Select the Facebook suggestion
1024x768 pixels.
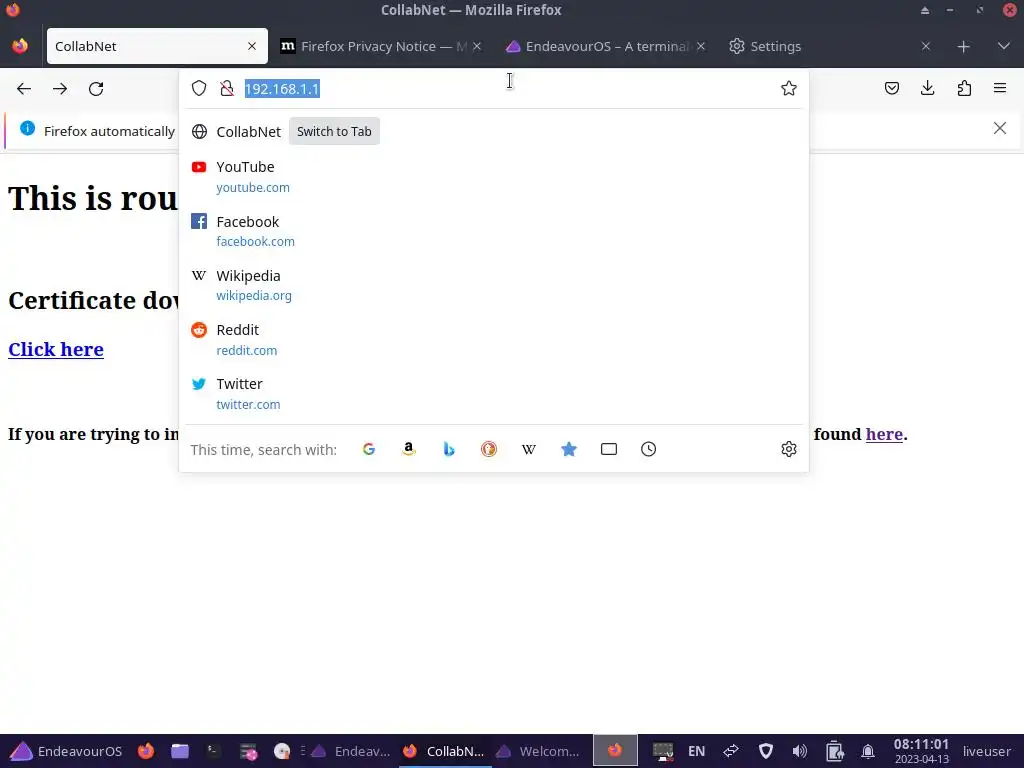(494, 231)
